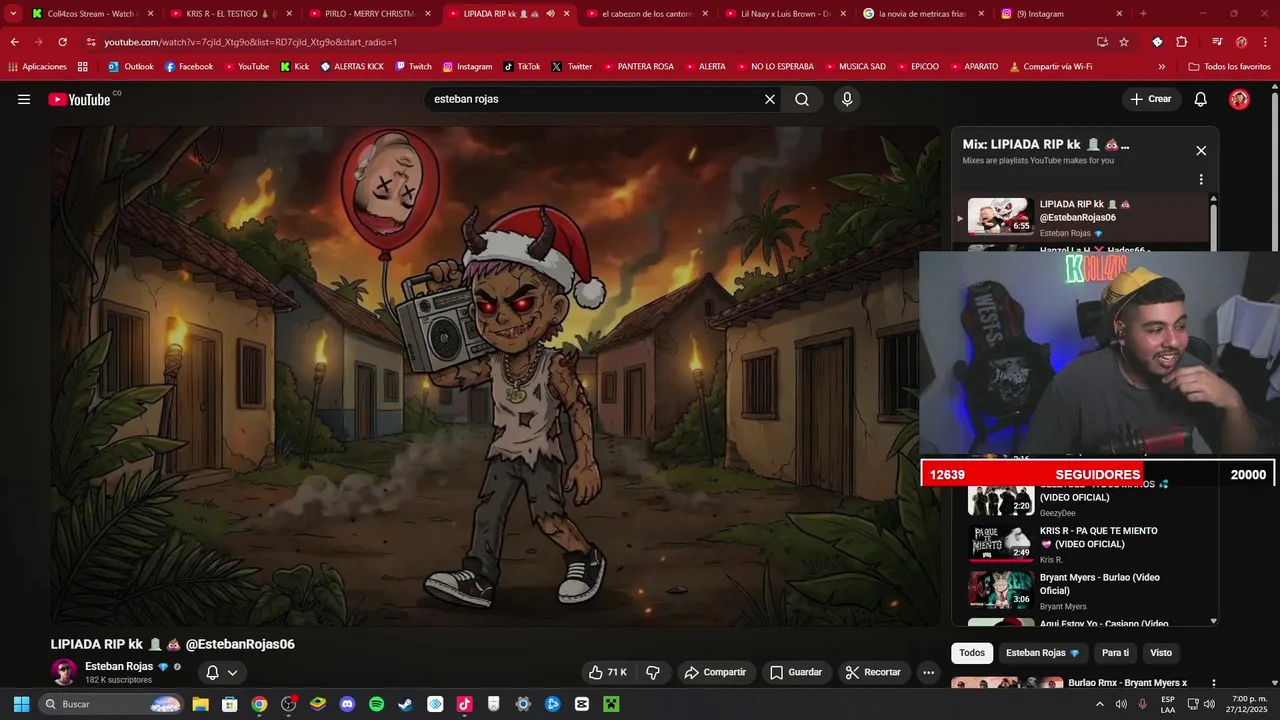Open tab search dropdown arrow

click(x=13, y=14)
